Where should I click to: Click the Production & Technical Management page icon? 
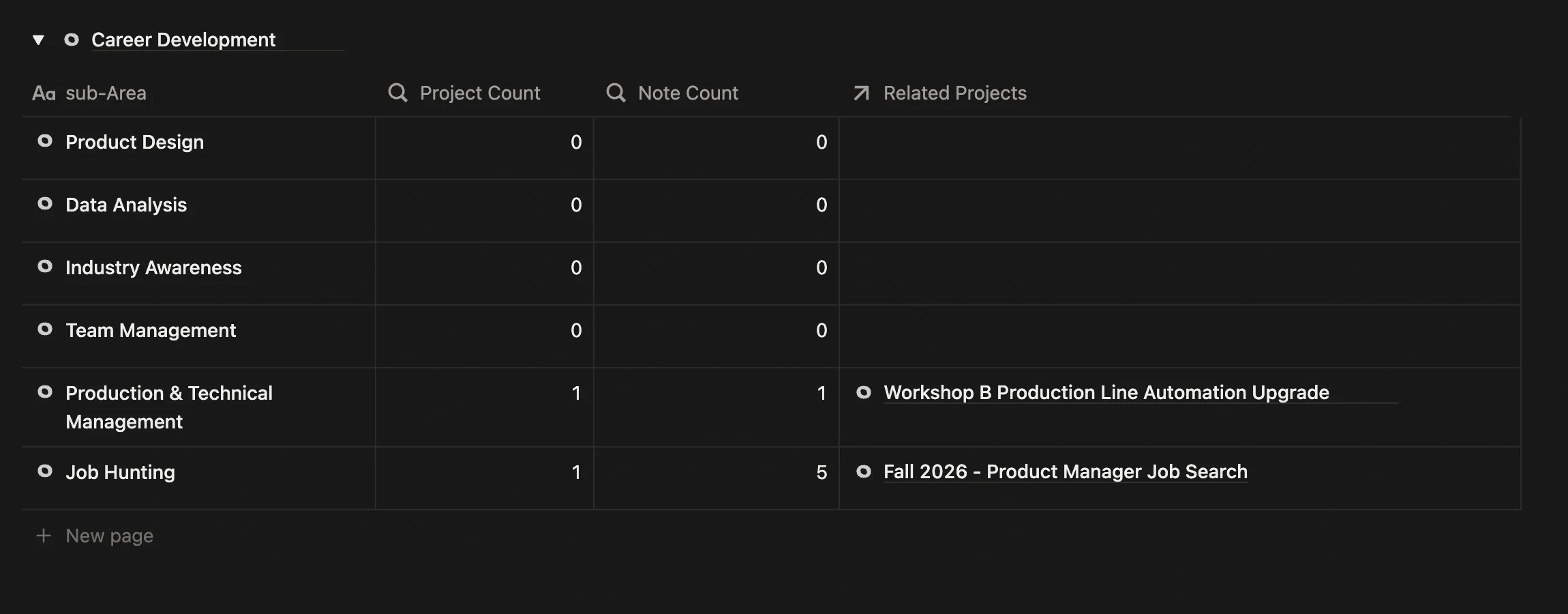pos(45,392)
